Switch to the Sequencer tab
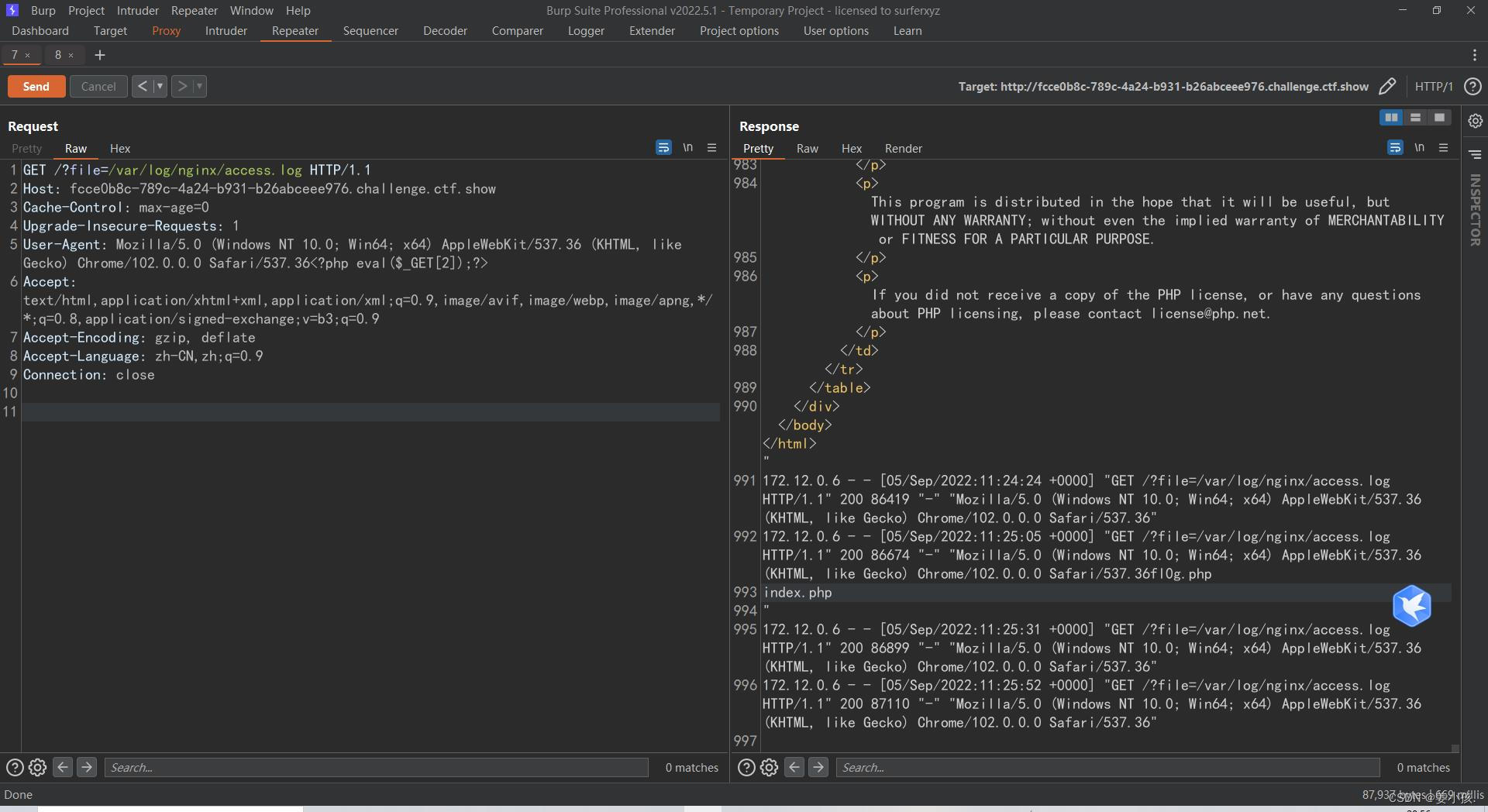The height and width of the screenshot is (812, 1488). coord(370,30)
